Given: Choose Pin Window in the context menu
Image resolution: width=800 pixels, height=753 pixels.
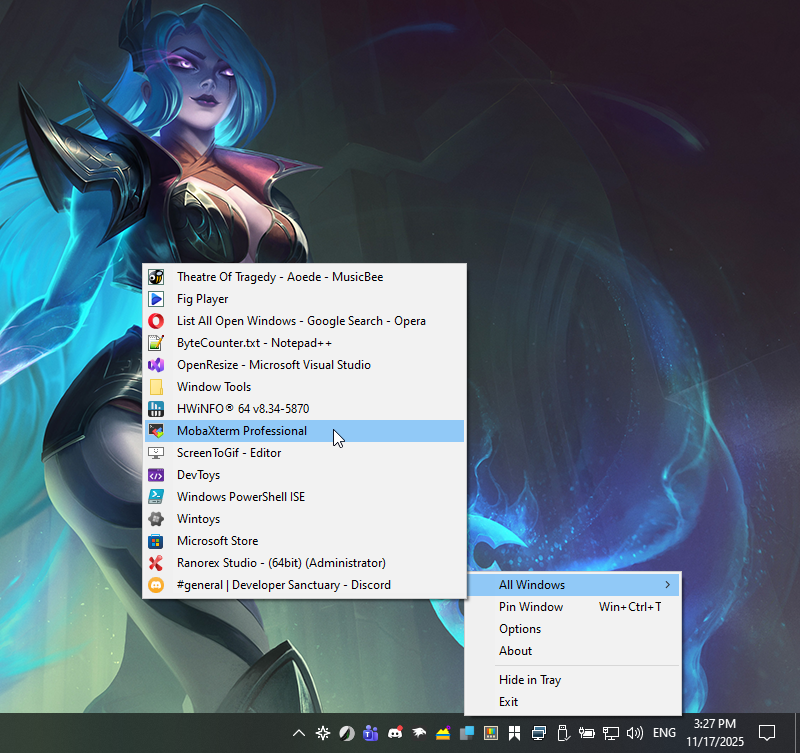Looking at the screenshot, I should tap(531, 607).
